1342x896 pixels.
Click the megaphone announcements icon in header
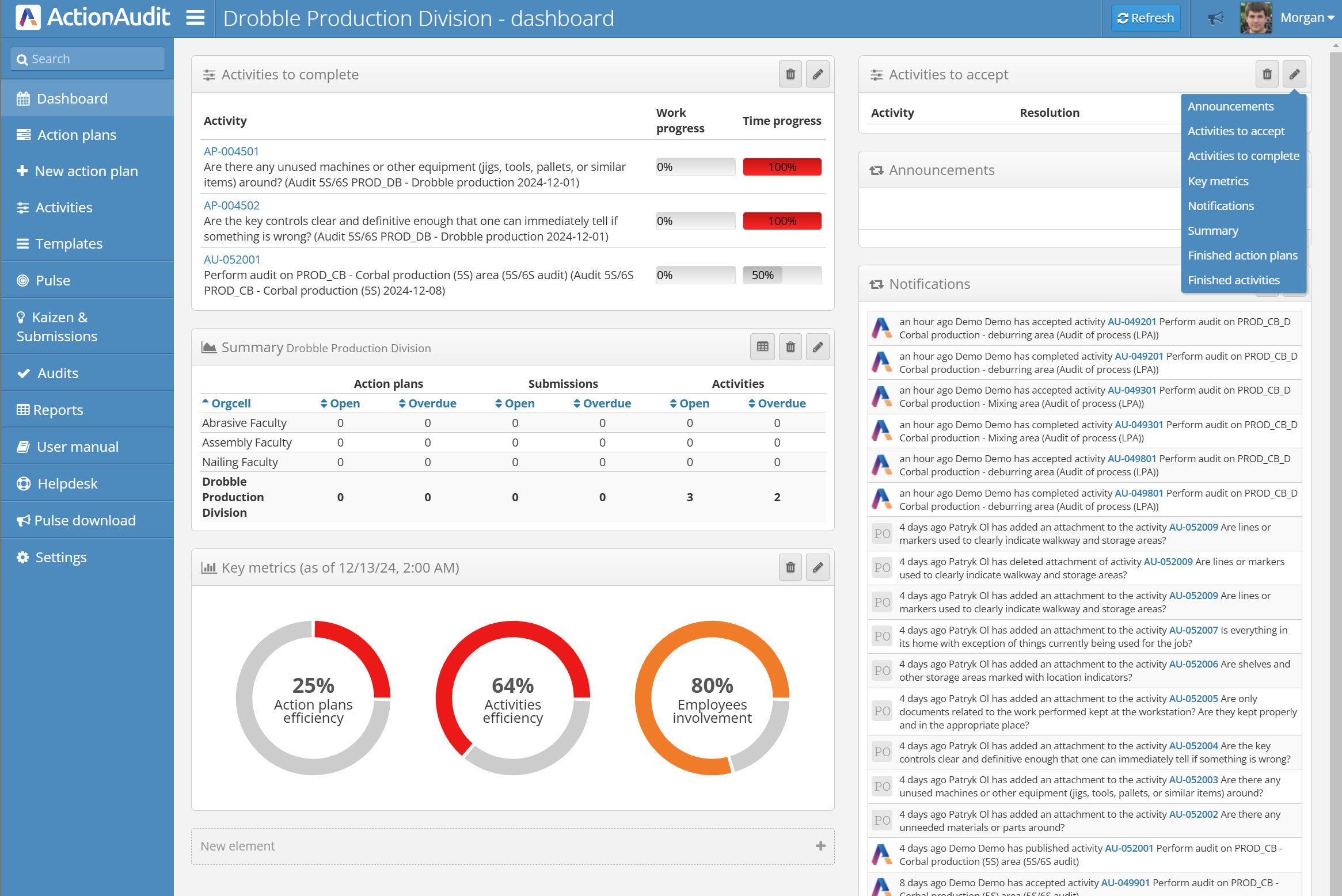1215,18
